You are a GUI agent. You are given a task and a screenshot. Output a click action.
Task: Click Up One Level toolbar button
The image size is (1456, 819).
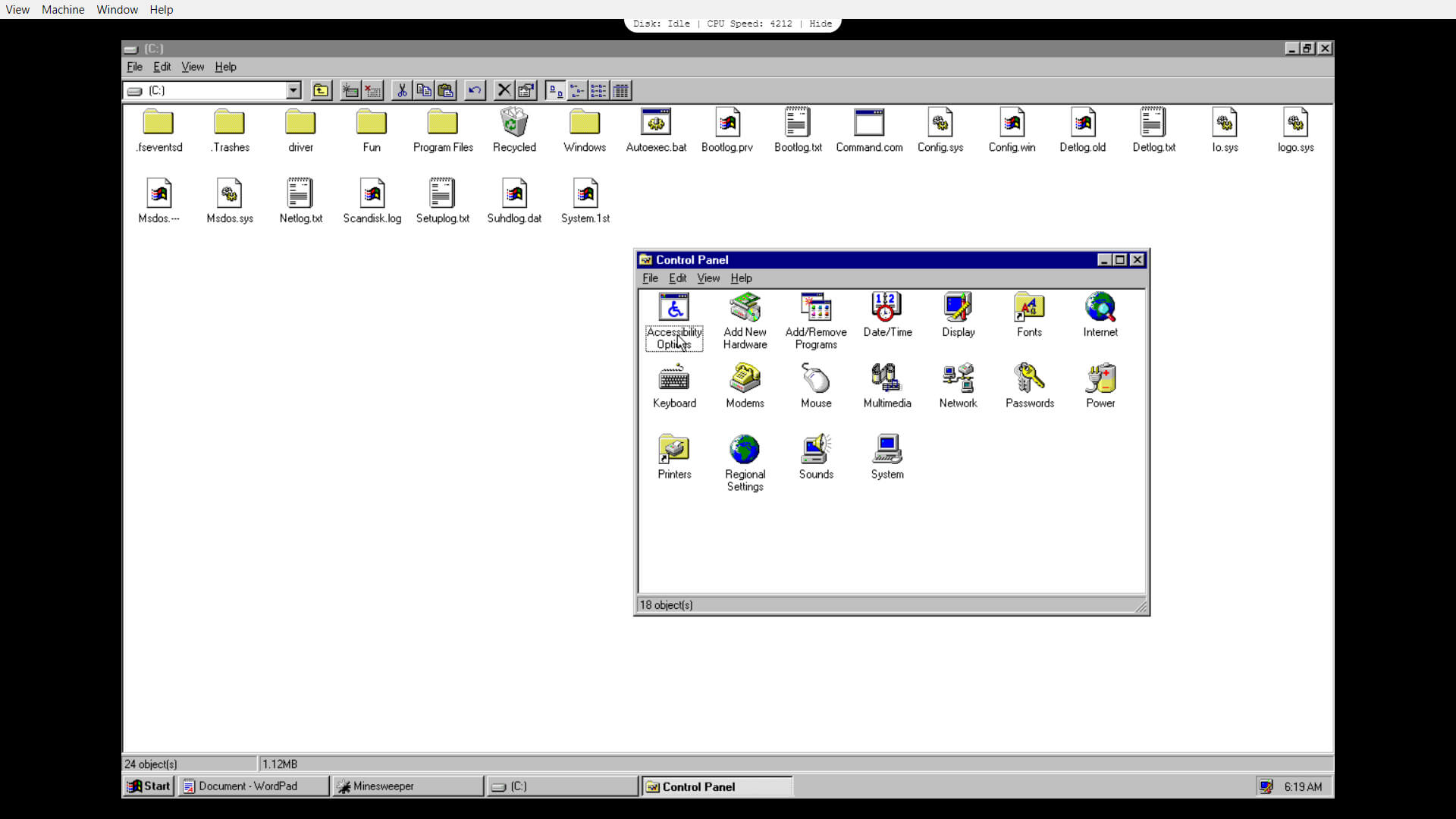coord(321,90)
